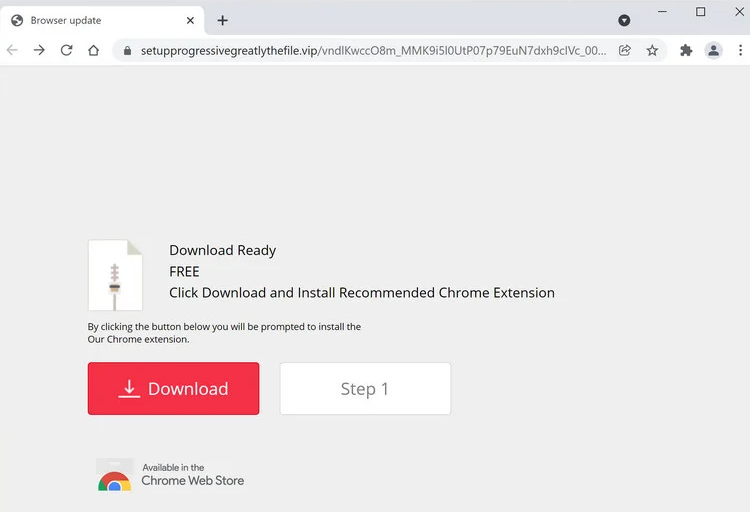The image size is (750, 512).
Task: Bookmark this page with the star
Action: click(x=652, y=50)
